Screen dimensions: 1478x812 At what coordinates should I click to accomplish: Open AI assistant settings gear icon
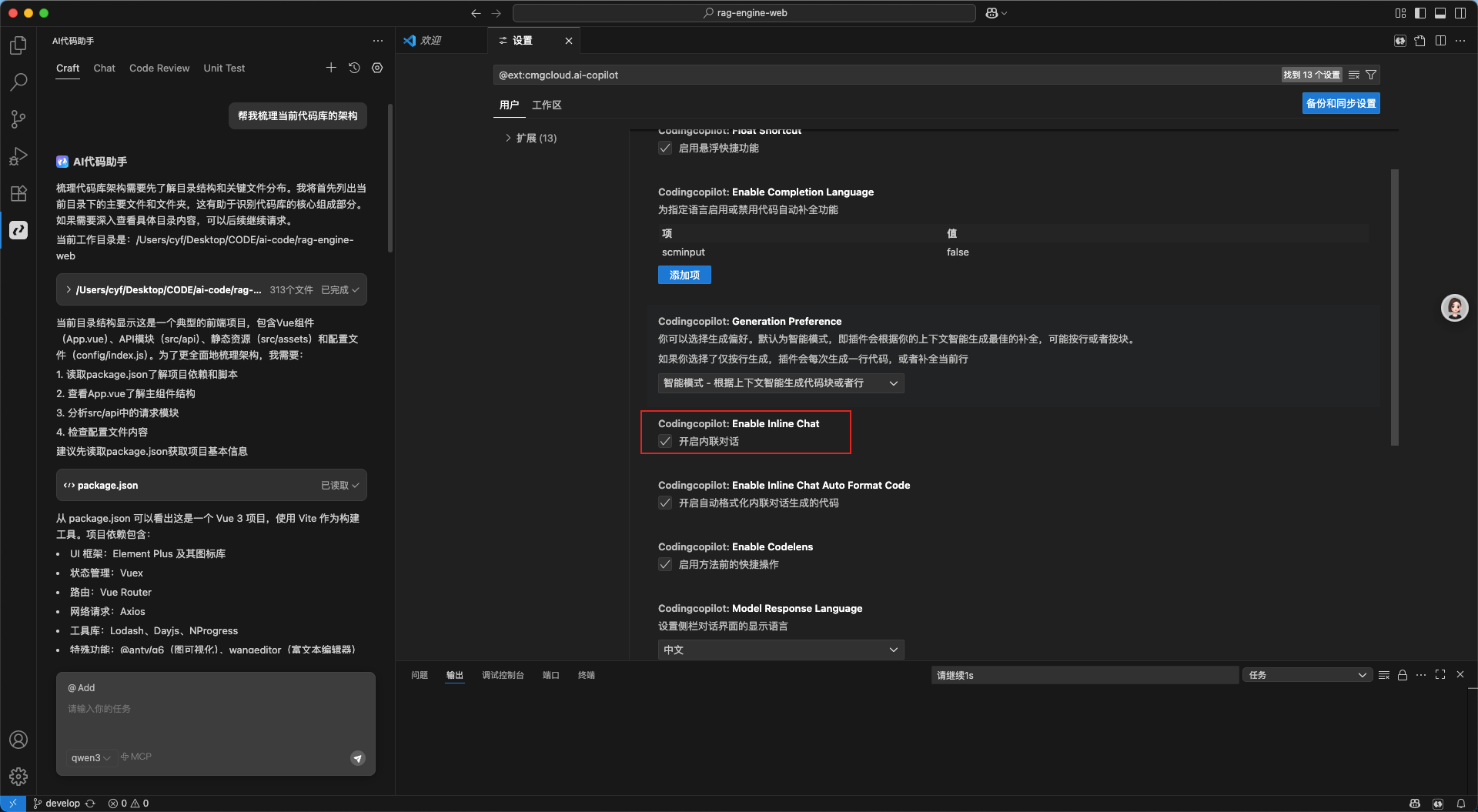tap(377, 68)
